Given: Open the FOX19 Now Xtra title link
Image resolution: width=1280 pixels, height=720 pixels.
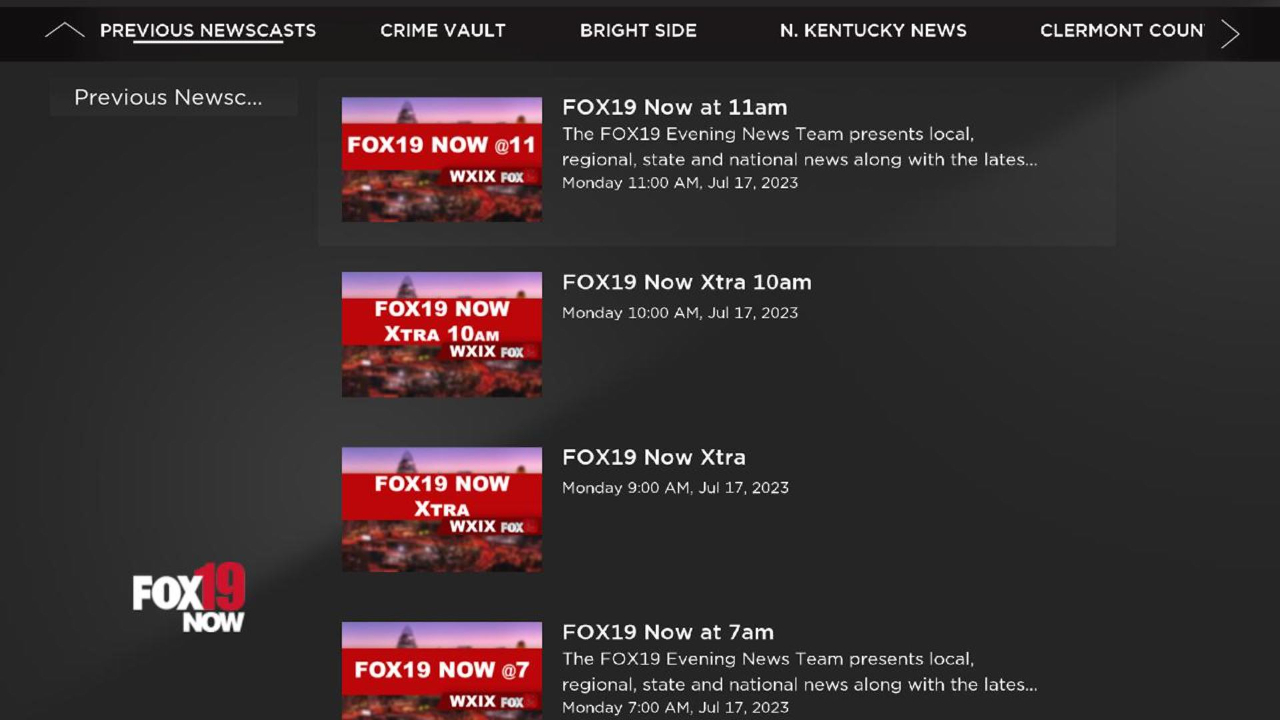Looking at the screenshot, I should (654, 457).
